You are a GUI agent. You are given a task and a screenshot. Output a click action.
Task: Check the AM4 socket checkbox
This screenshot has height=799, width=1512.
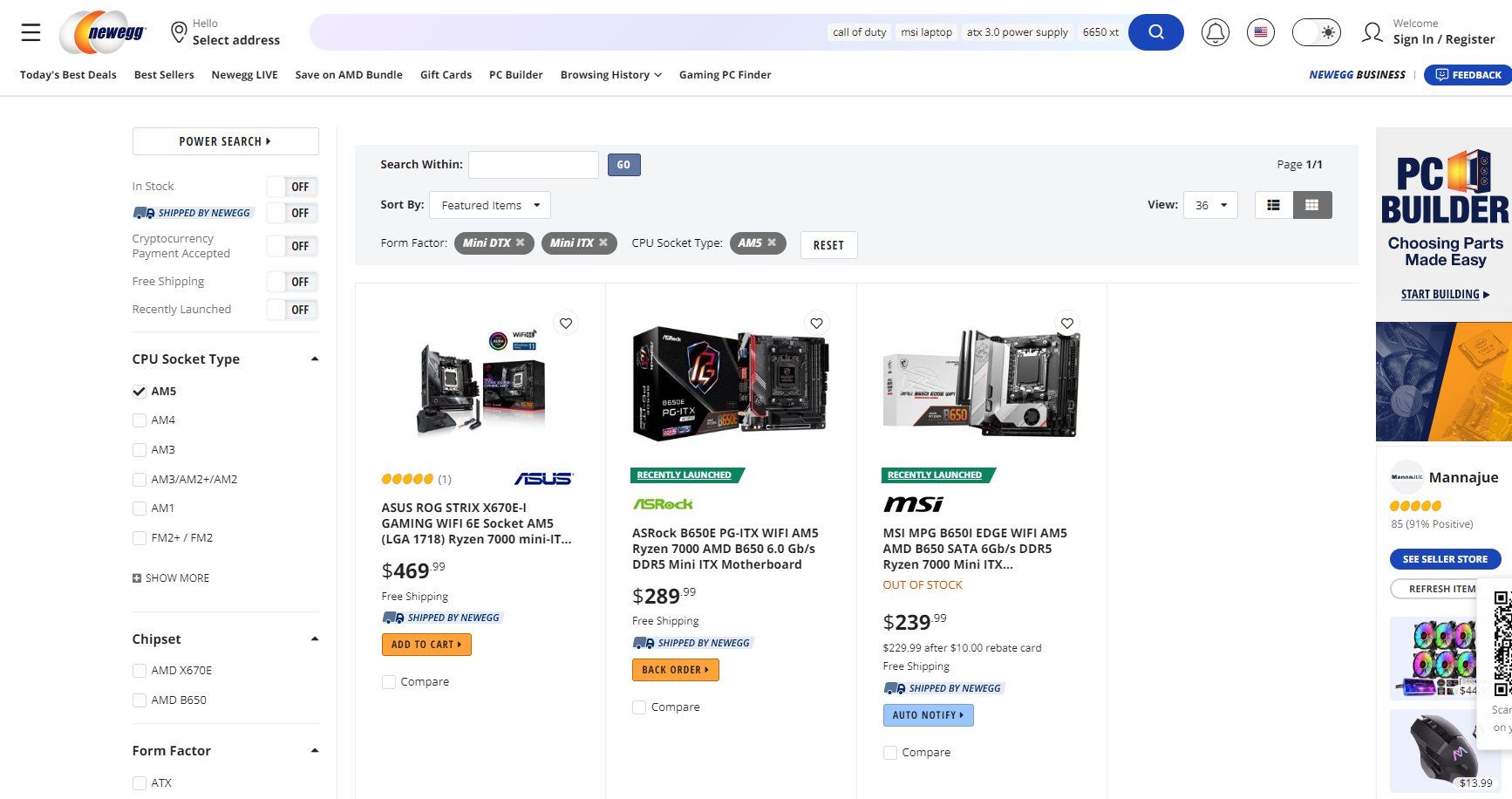[140, 420]
